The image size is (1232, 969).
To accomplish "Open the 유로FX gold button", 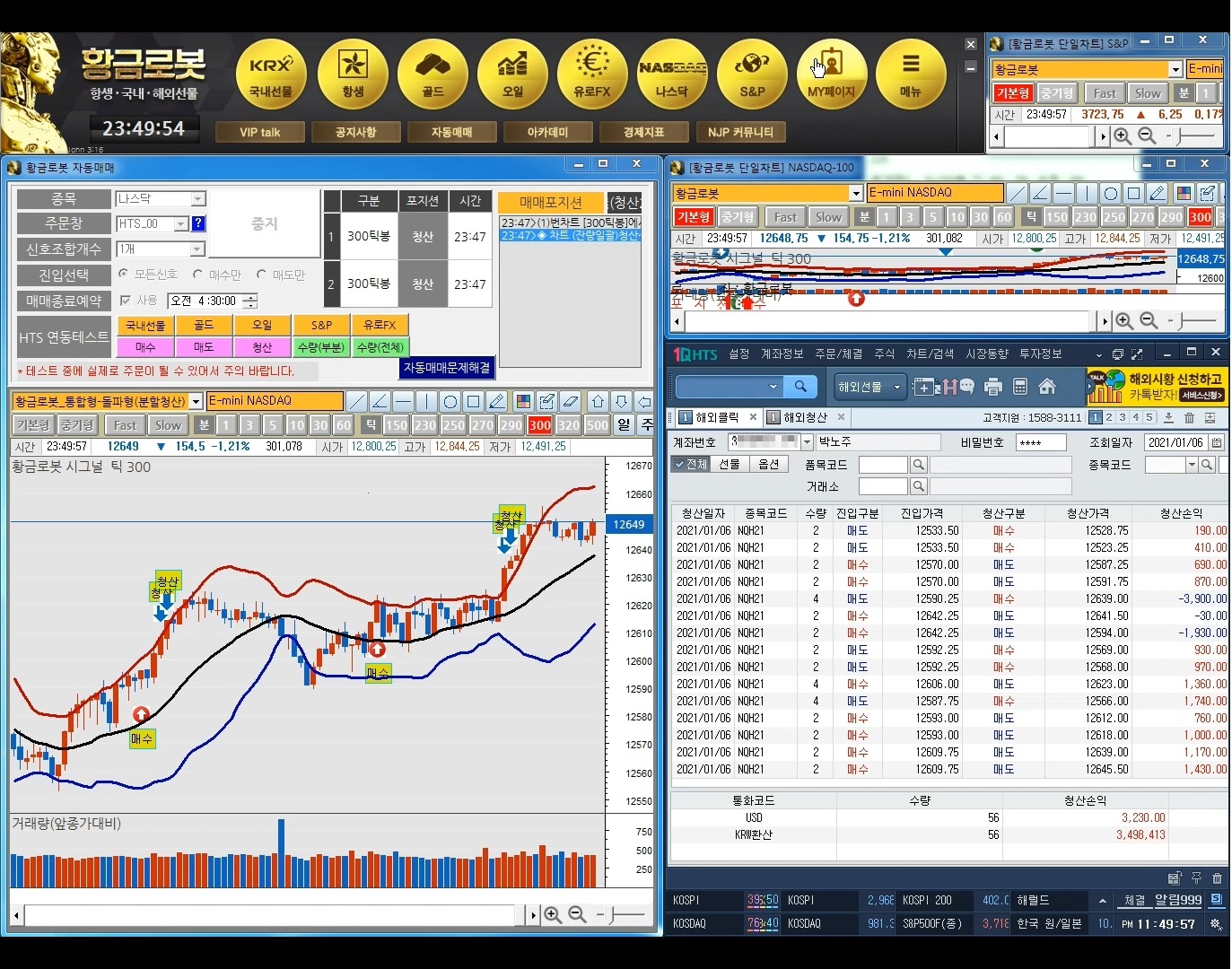I will click(592, 74).
